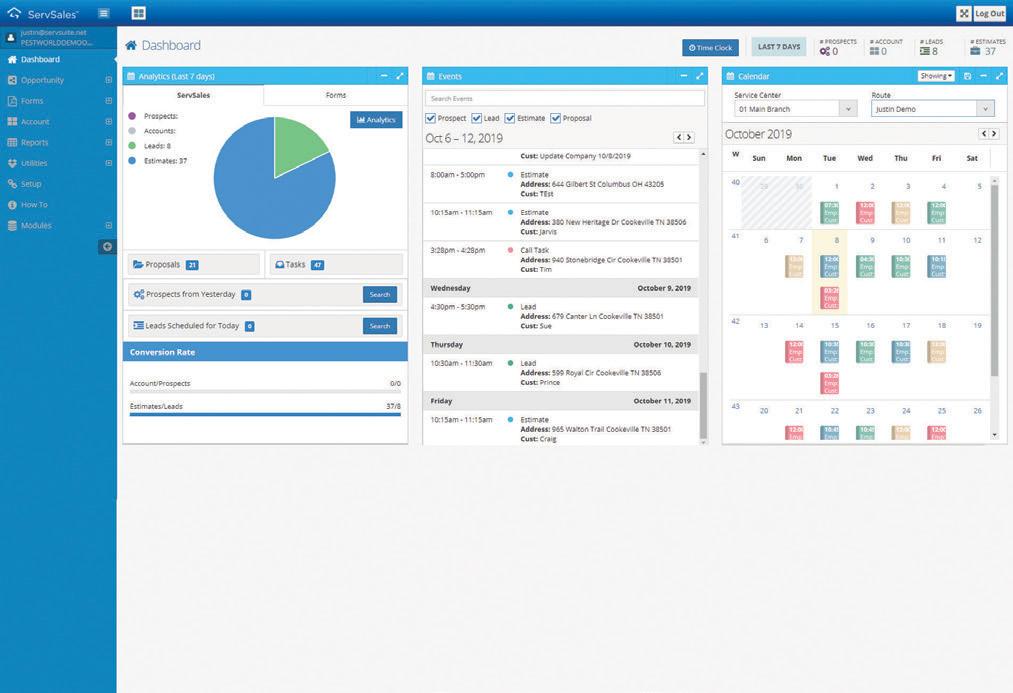
Task: Collapse sidebar with the round arrow icon
Action: coord(107,247)
